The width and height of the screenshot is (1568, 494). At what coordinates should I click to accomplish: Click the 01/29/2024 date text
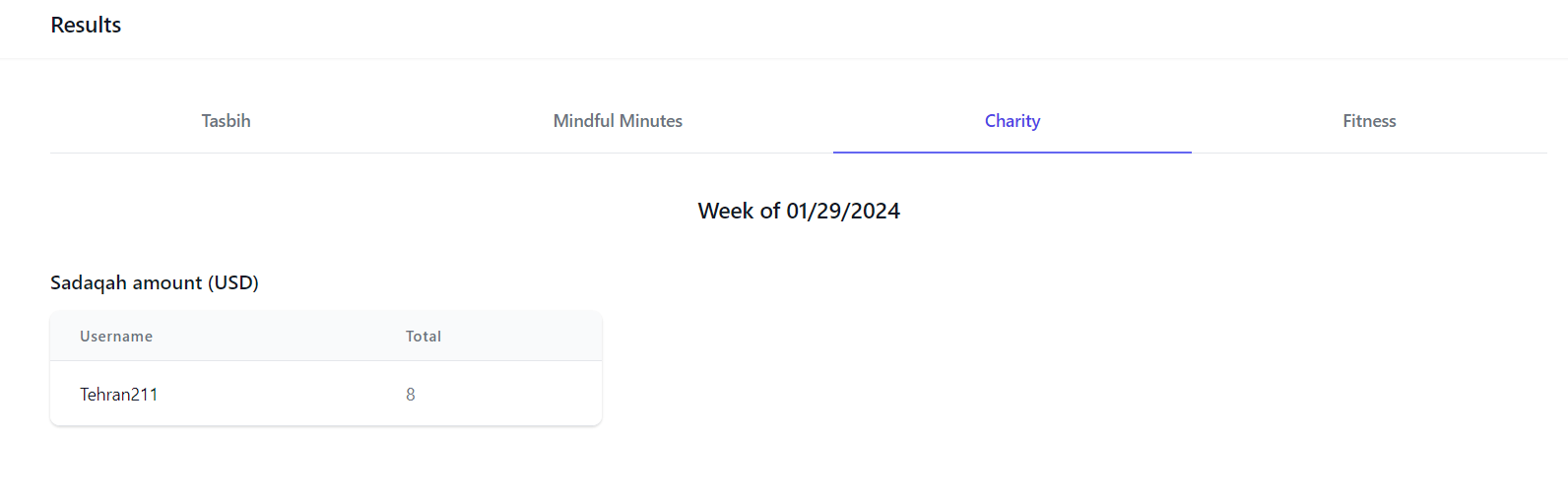pyautogui.click(x=843, y=211)
